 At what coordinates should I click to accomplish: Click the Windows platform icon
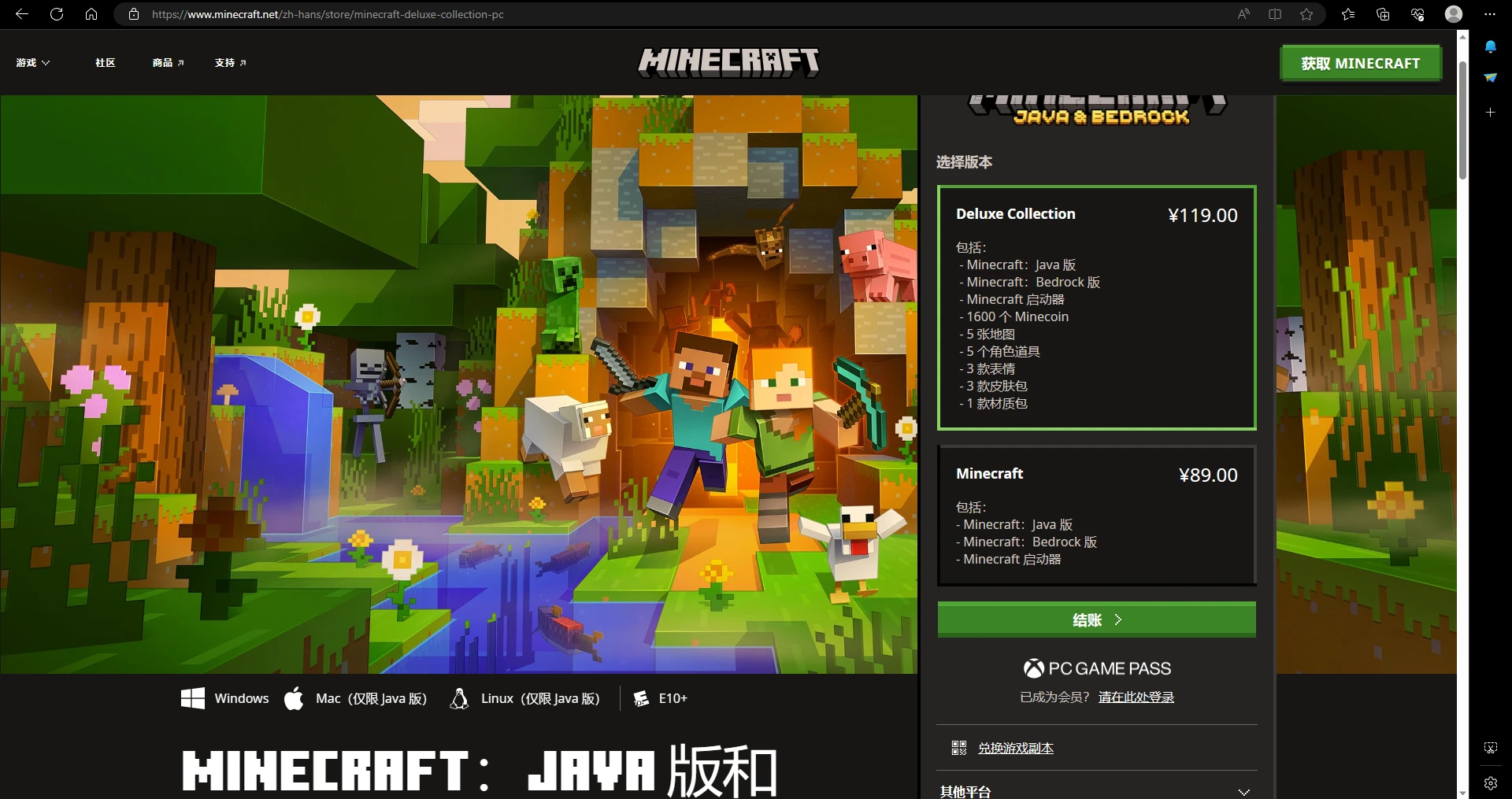click(191, 698)
